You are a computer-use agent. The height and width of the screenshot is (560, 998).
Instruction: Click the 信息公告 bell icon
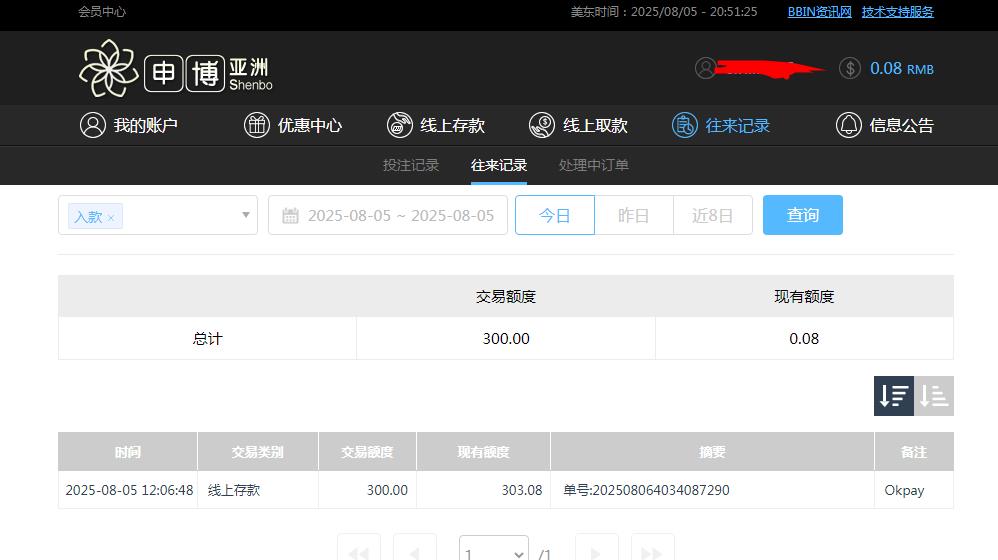click(x=849, y=125)
